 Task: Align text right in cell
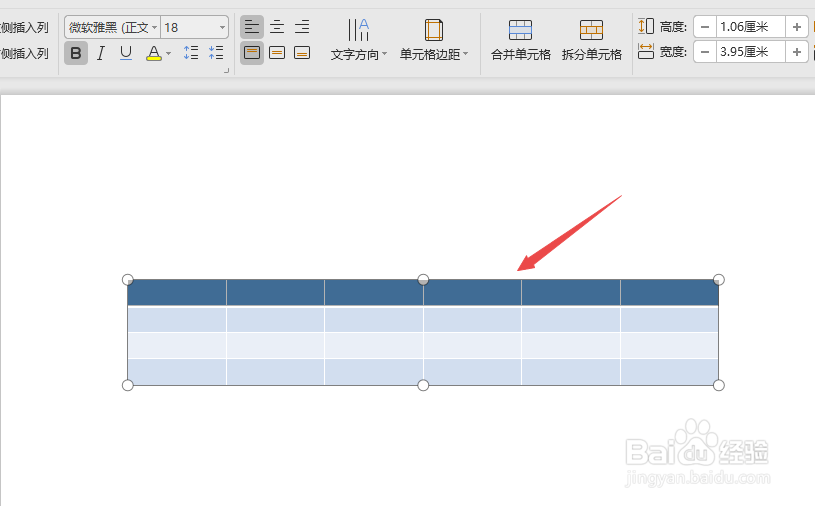click(x=302, y=27)
